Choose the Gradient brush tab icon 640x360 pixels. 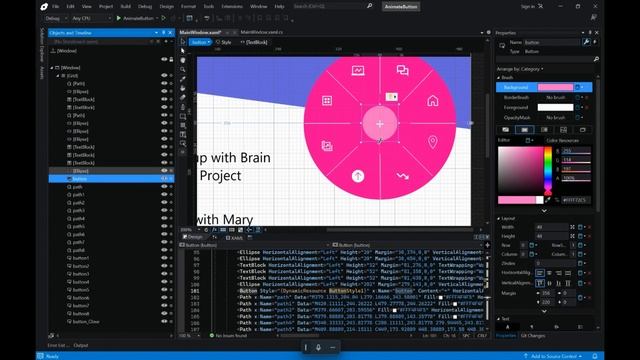pos(544,130)
